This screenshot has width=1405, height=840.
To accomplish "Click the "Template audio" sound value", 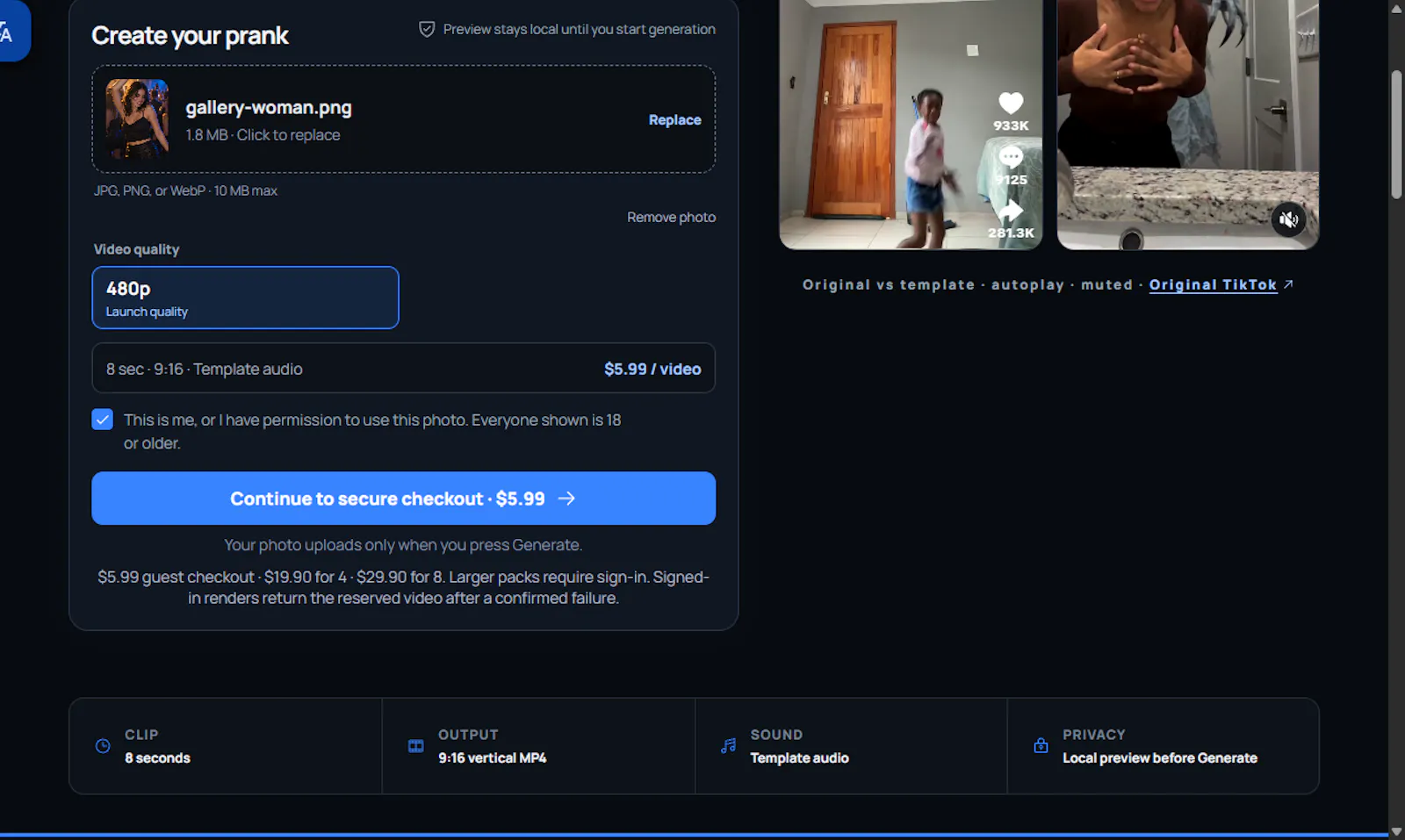I will coord(799,757).
